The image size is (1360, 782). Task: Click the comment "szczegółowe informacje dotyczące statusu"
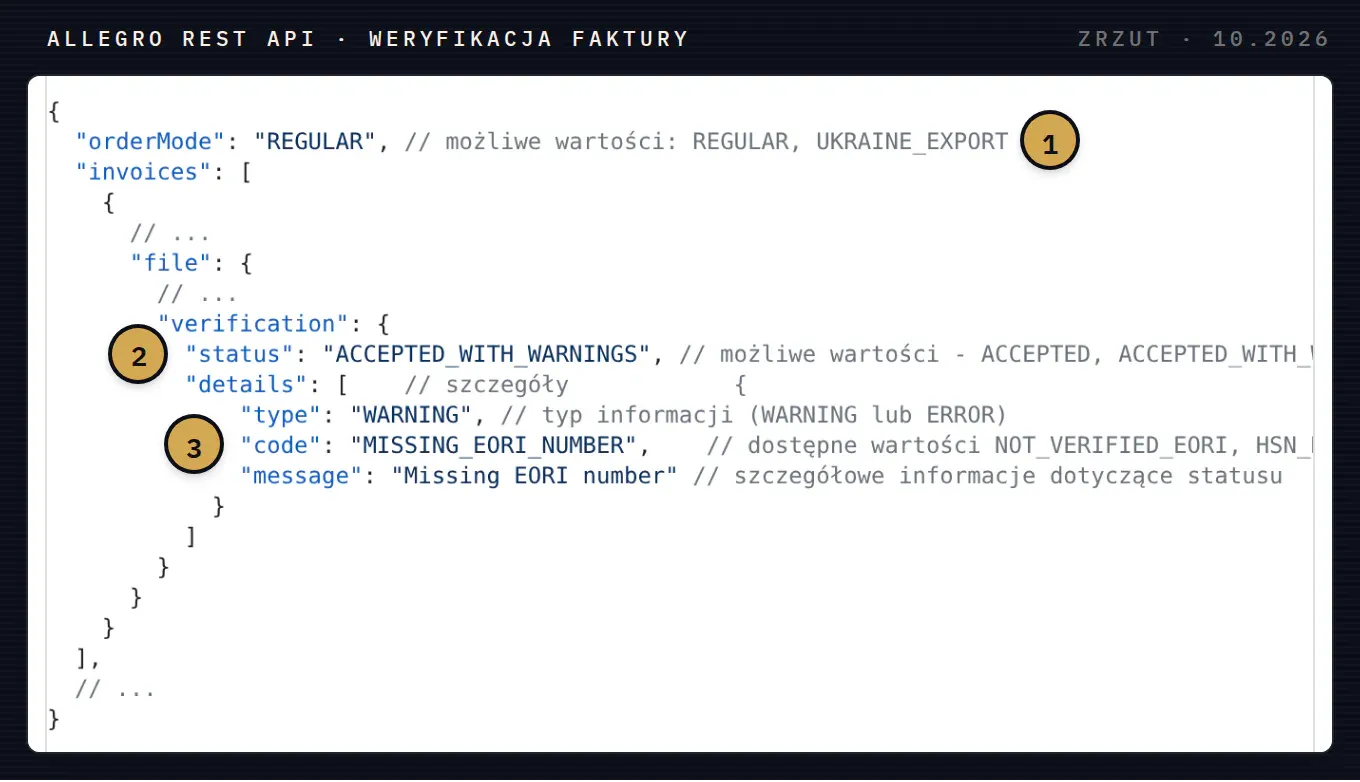pyautogui.click(x=987, y=476)
